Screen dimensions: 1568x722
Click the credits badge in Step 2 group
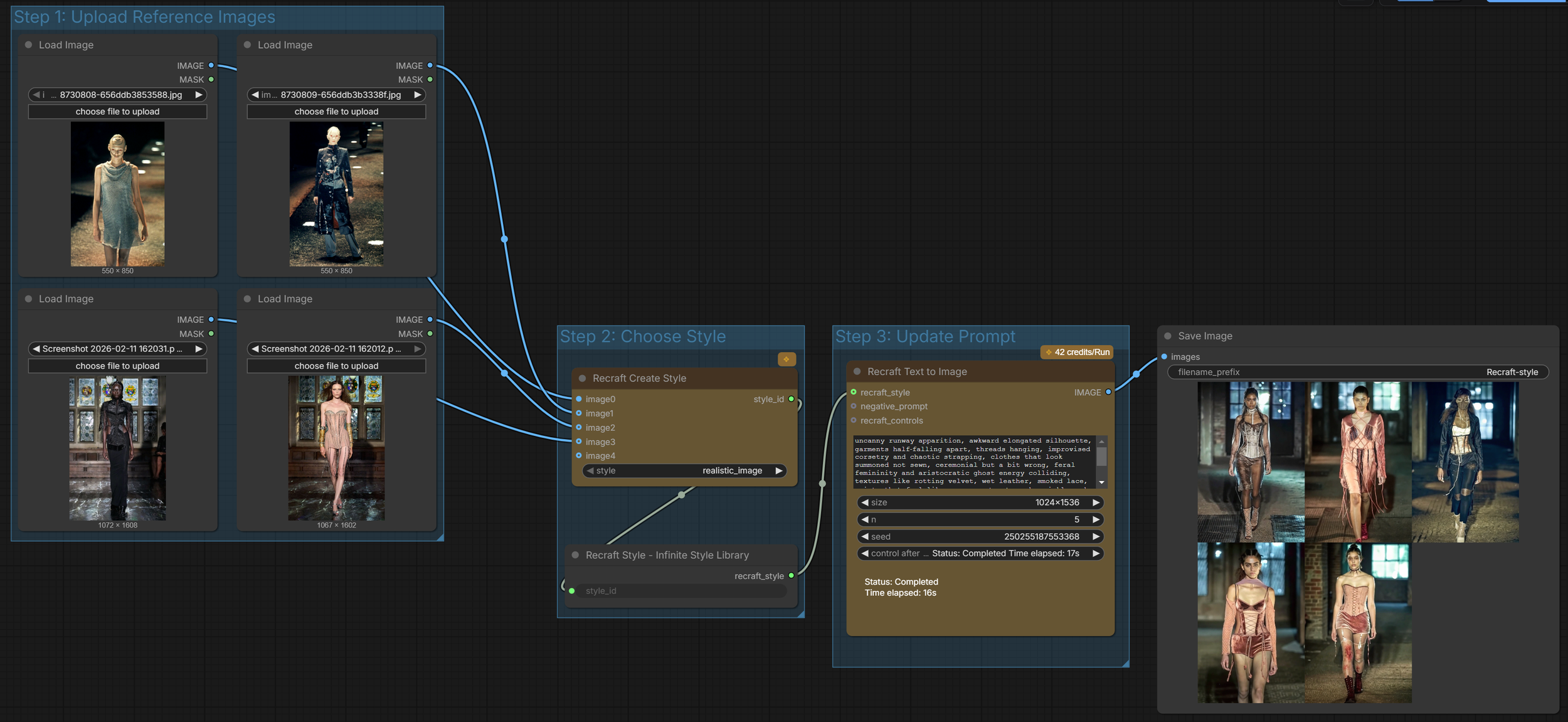tap(787, 359)
